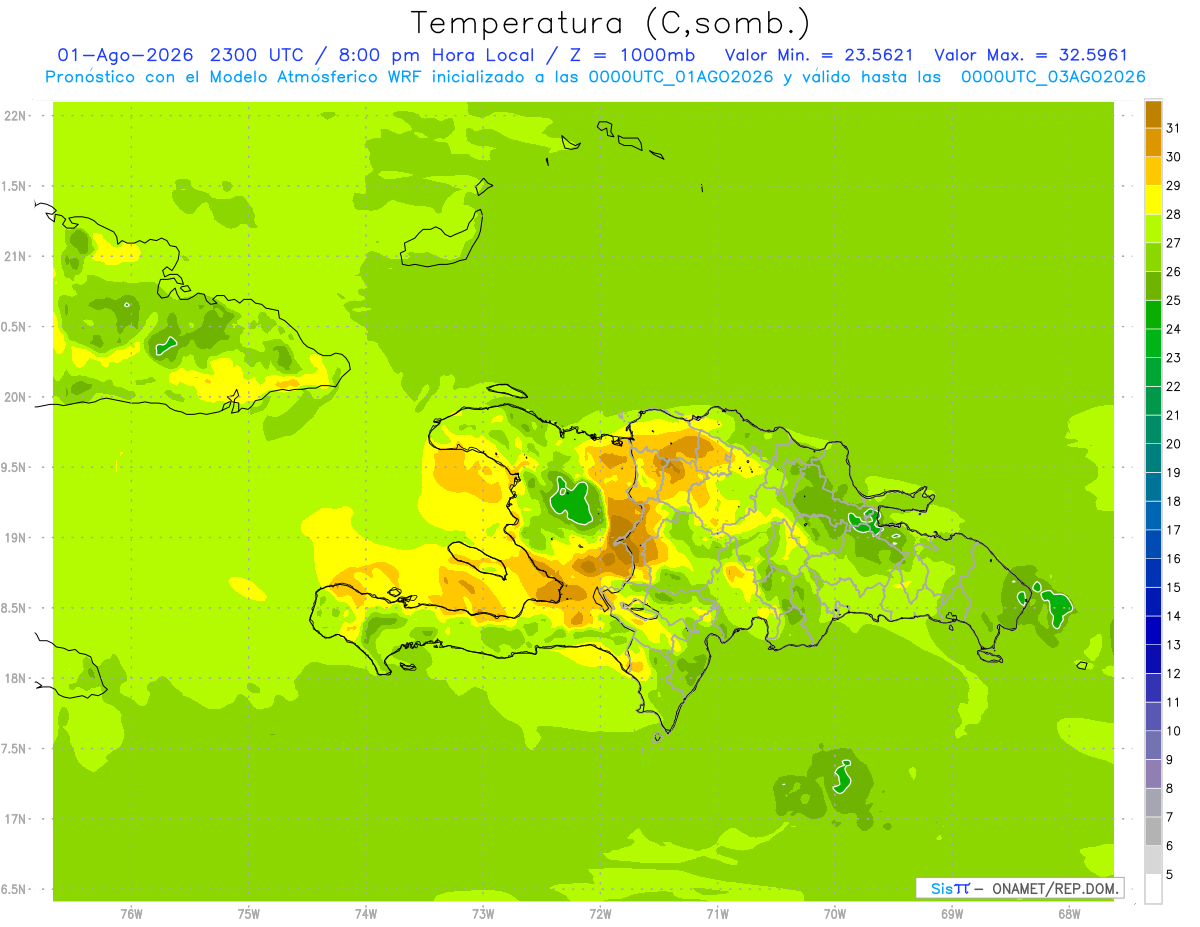This screenshot has width=1200, height=927.
Task: Click the "Valor Max. = 32.5961" text
Action: click(x=1030, y=55)
